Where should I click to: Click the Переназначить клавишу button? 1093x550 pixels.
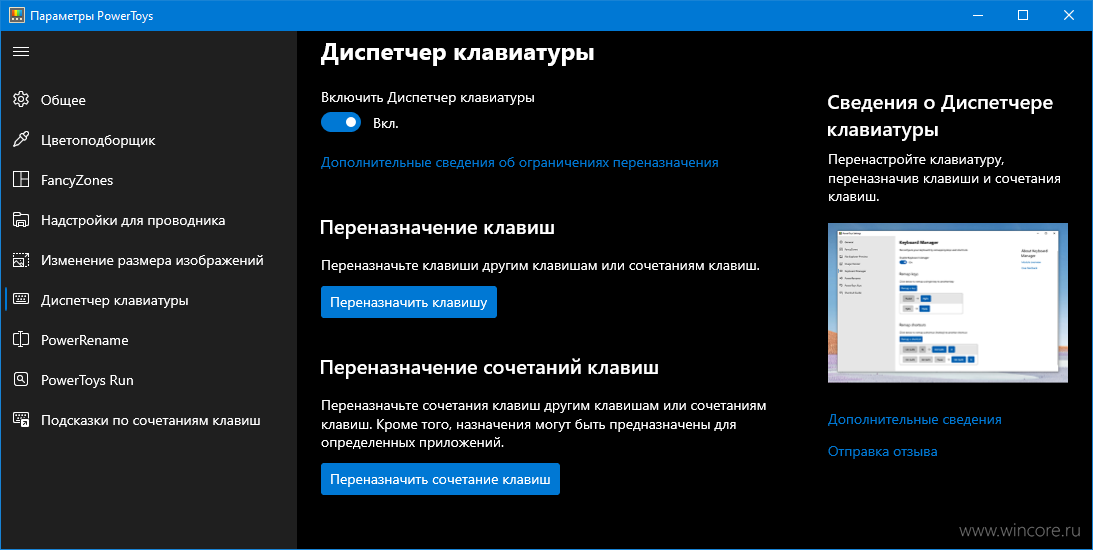(x=408, y=302)
